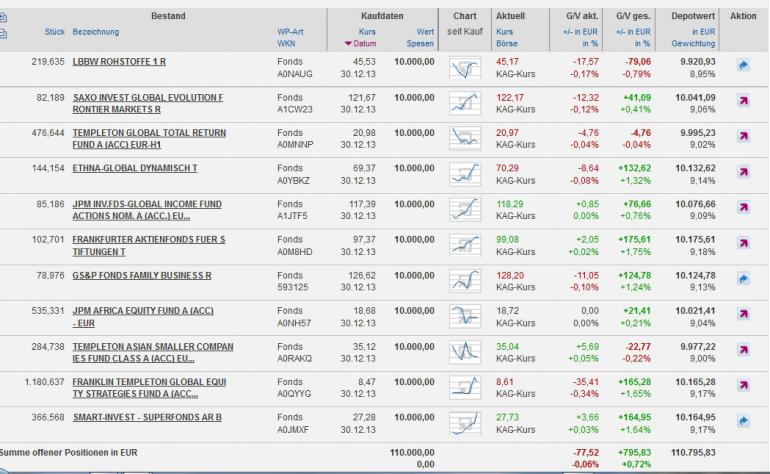Sort the table by Bezeichnung
This screenshot has height=474, width=770.
95,32
